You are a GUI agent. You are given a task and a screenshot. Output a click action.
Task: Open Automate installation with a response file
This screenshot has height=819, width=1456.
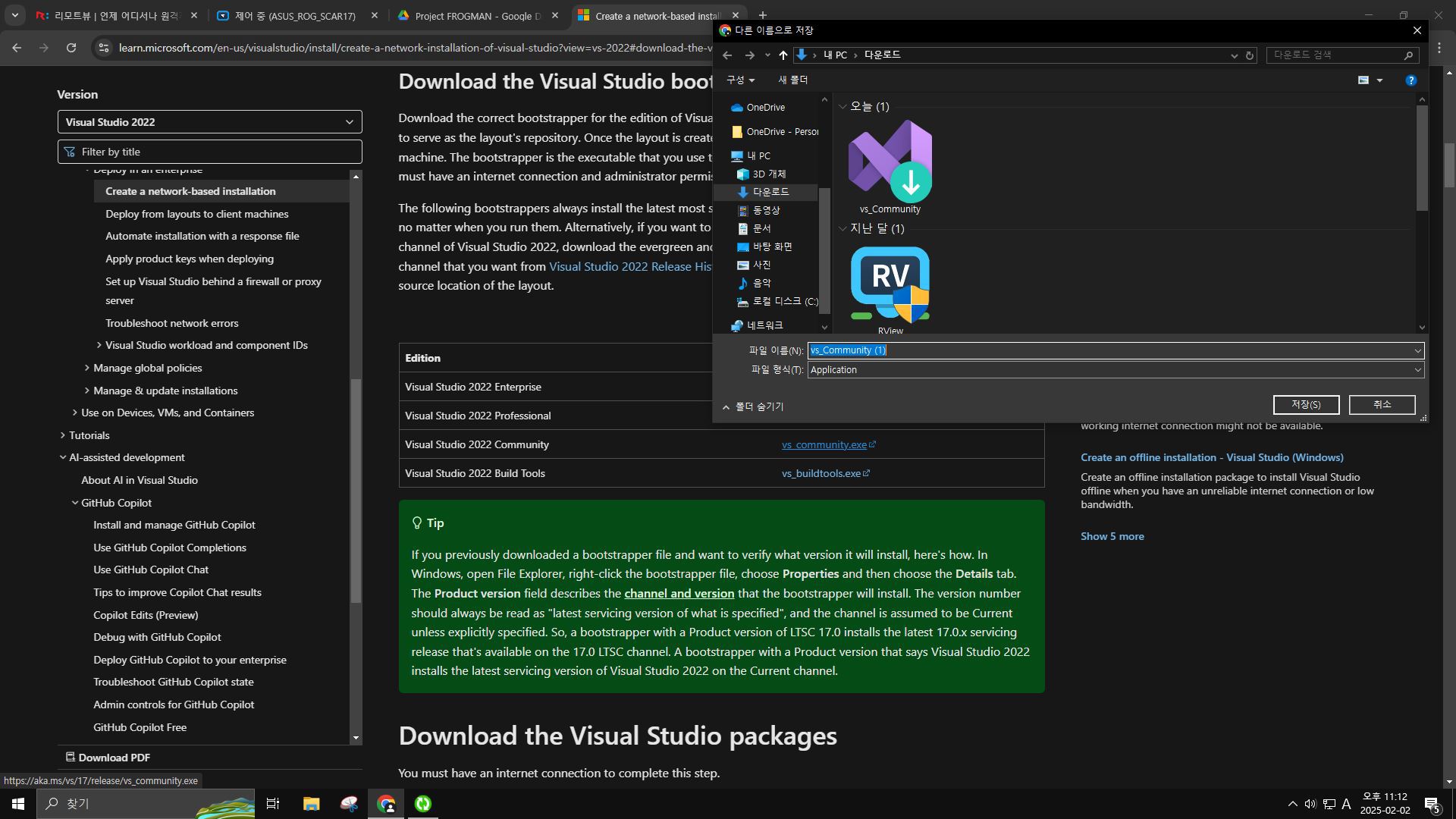[202, 237]
